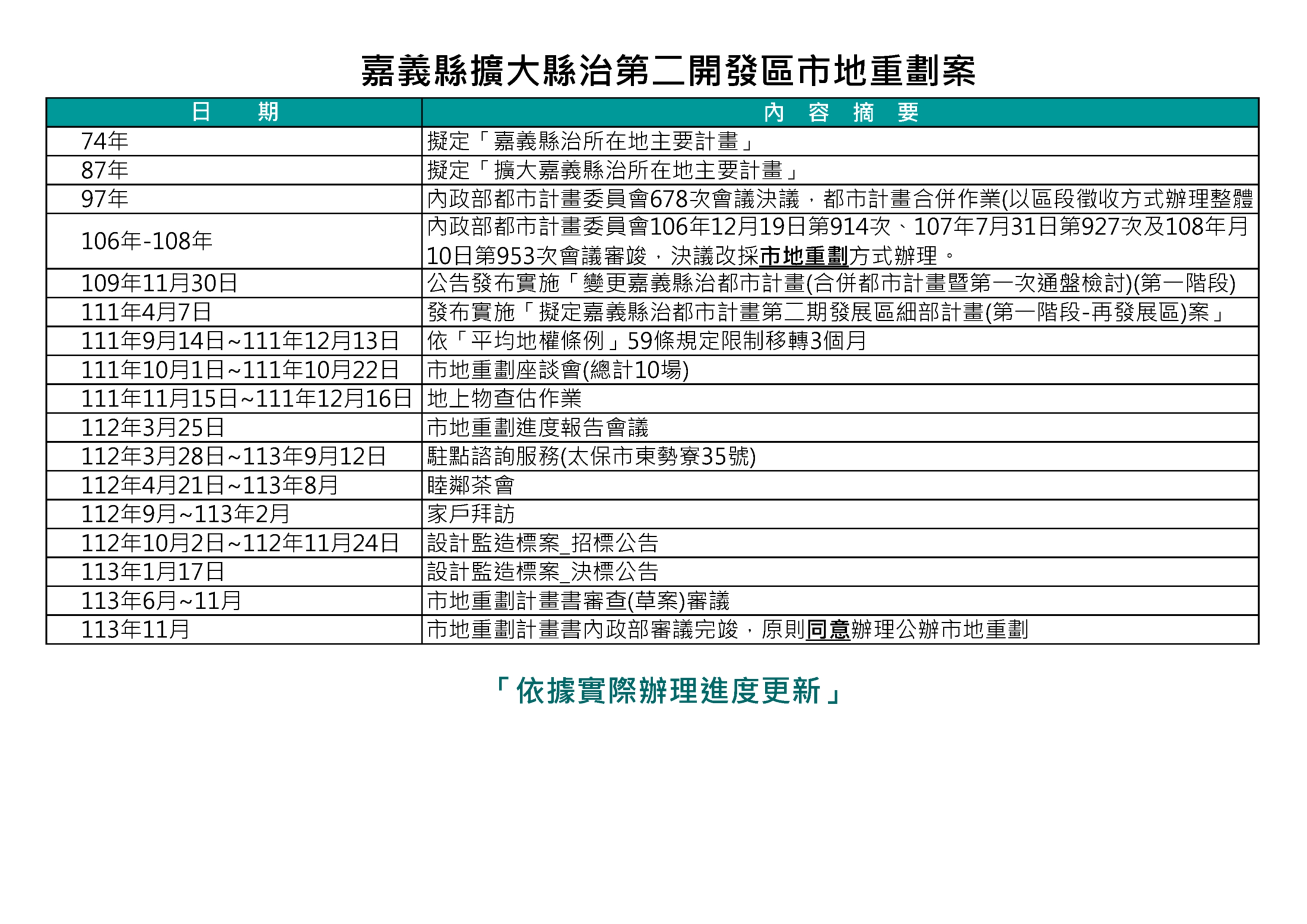Click 地上物查估作業 text
This screenshot has height=924, width=1307.
pyautogui.click(x=504, y=399)
